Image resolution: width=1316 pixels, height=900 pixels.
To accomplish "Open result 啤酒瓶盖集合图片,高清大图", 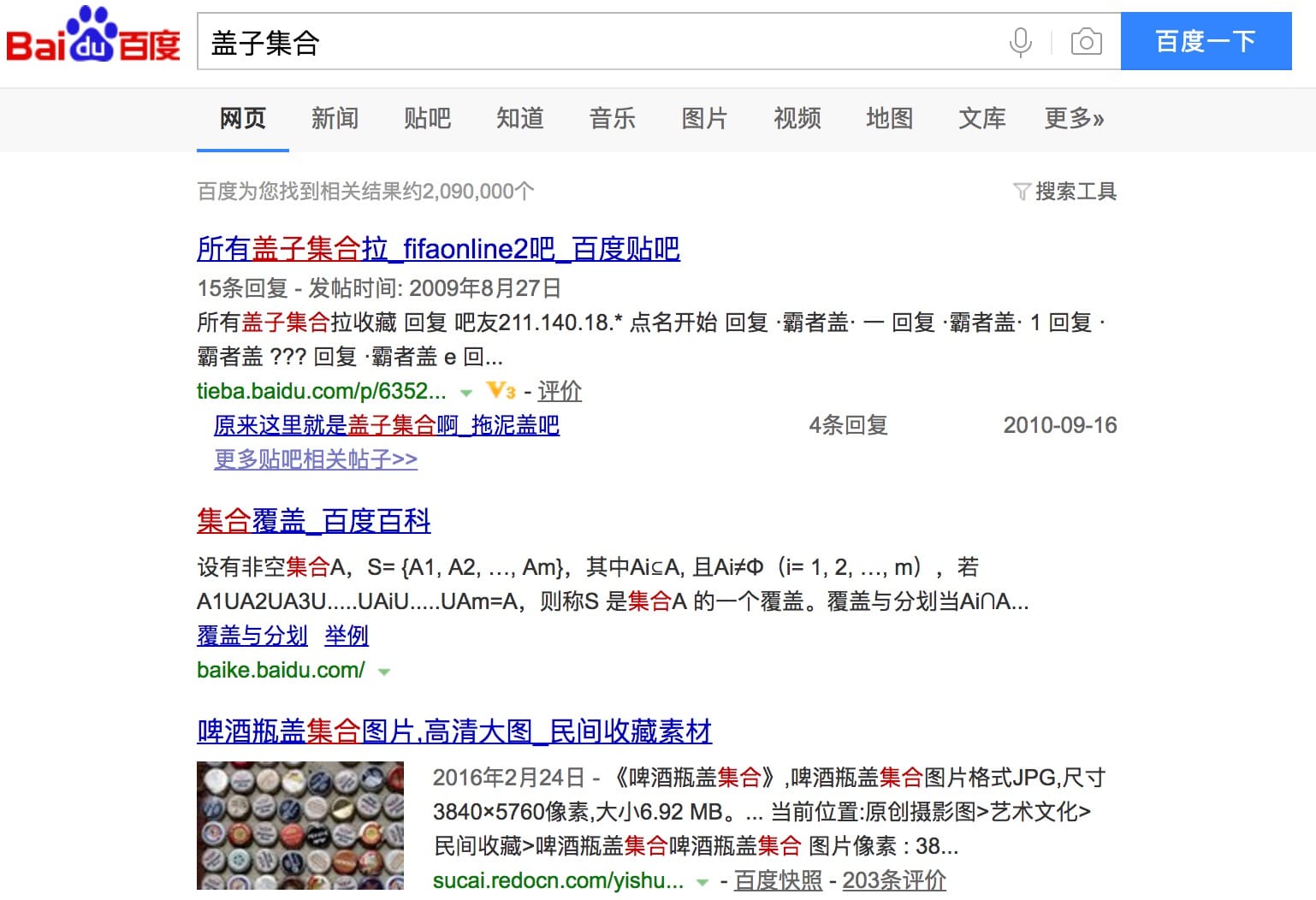I will (454, 731).
